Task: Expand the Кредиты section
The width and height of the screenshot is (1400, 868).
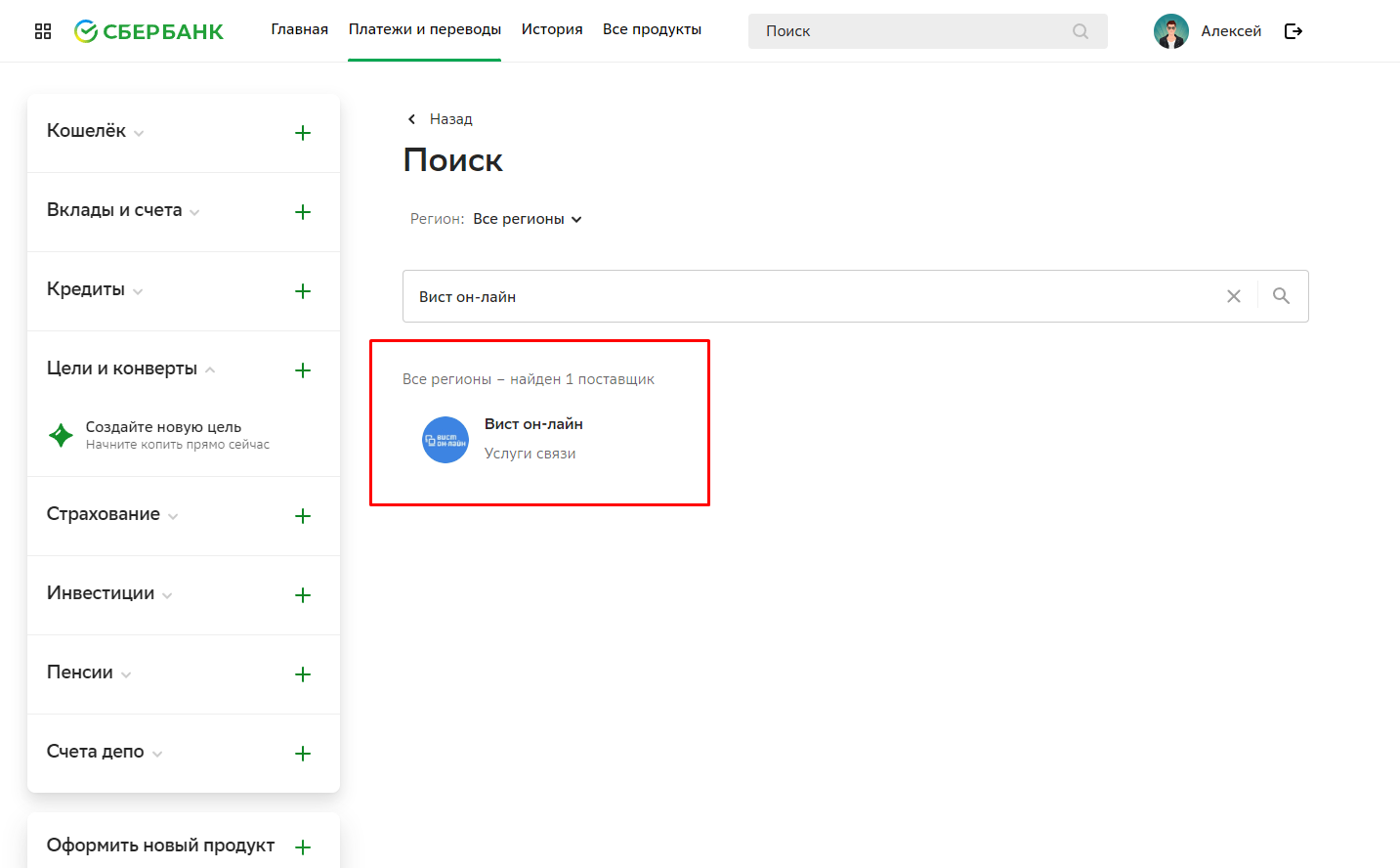Action: click(x=138, y=291)
